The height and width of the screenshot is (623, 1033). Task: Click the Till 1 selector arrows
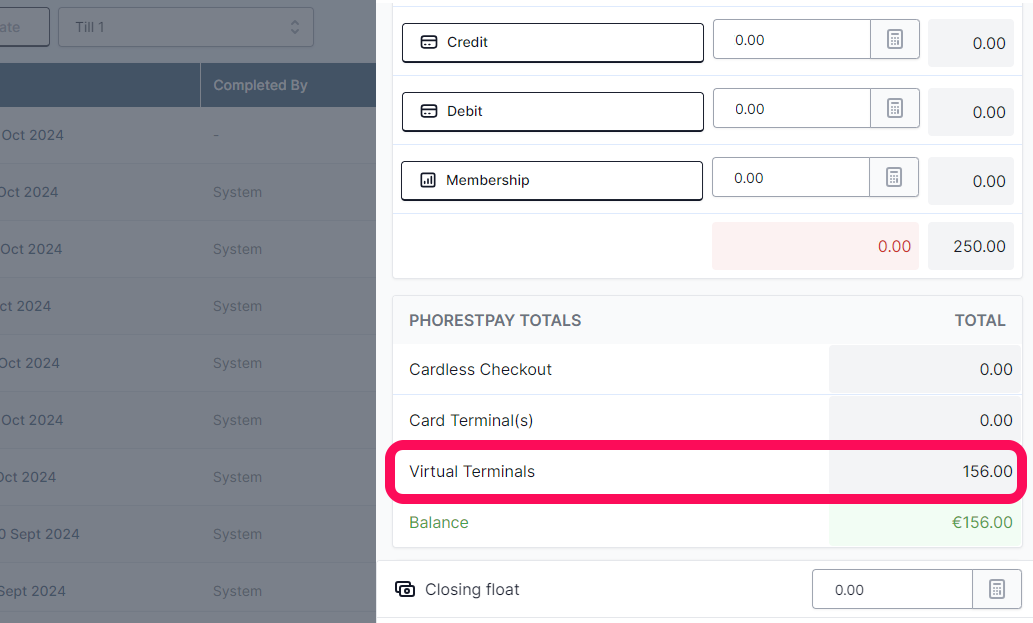pyautogui.click(x=294, y=27)
